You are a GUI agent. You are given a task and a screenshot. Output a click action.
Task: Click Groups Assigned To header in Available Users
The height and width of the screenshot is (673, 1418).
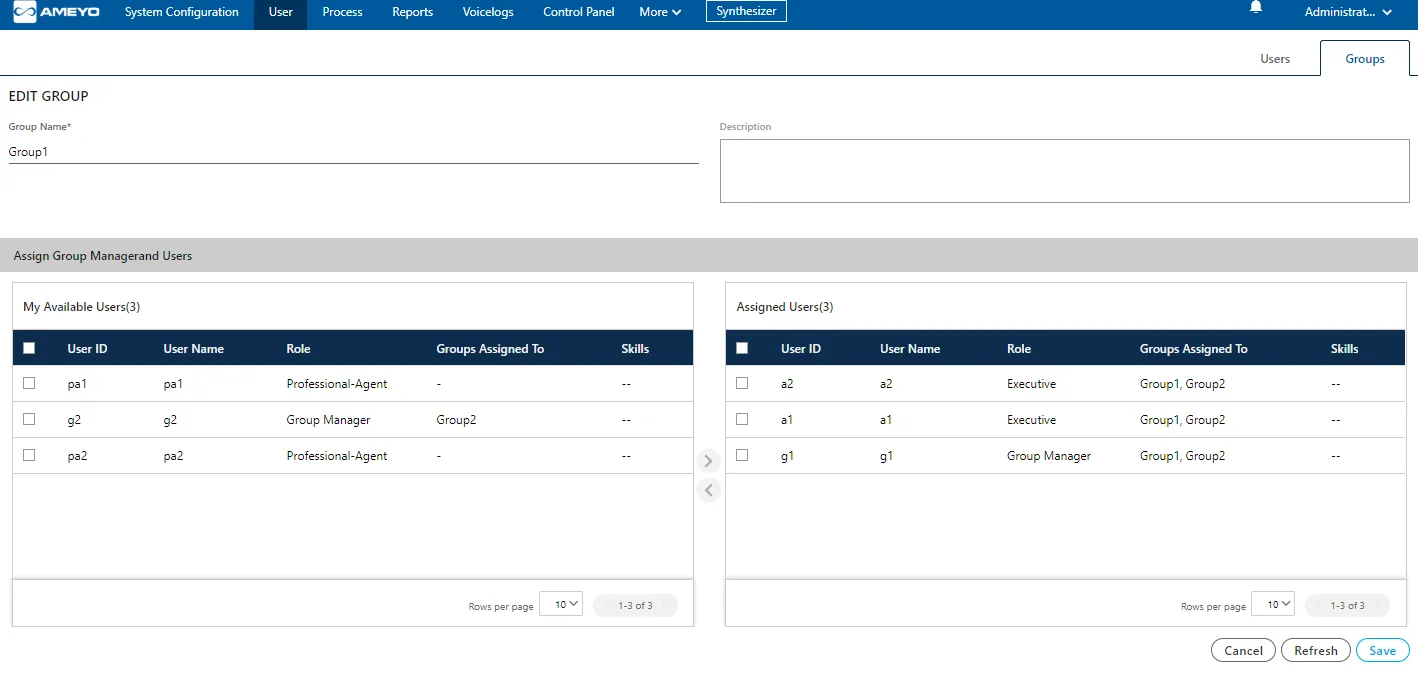(490, 349)
